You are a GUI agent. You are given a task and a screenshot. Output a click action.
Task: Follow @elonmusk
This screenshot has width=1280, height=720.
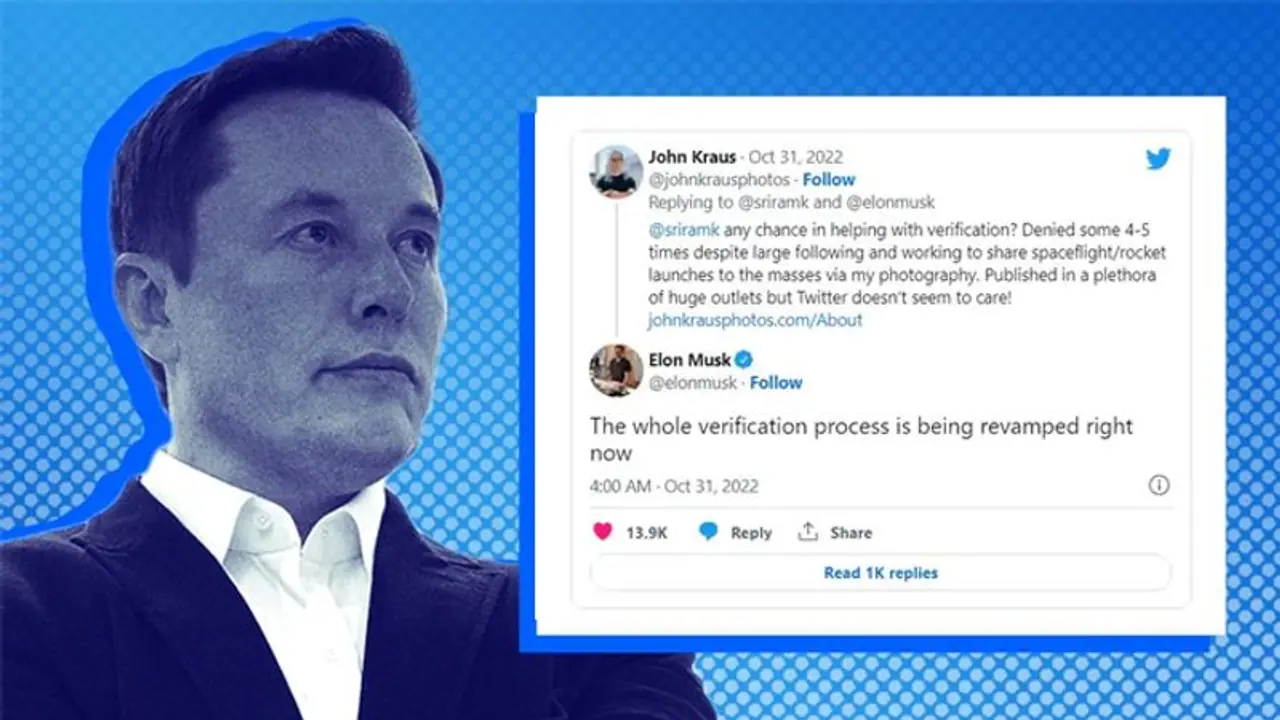[775, 382]
